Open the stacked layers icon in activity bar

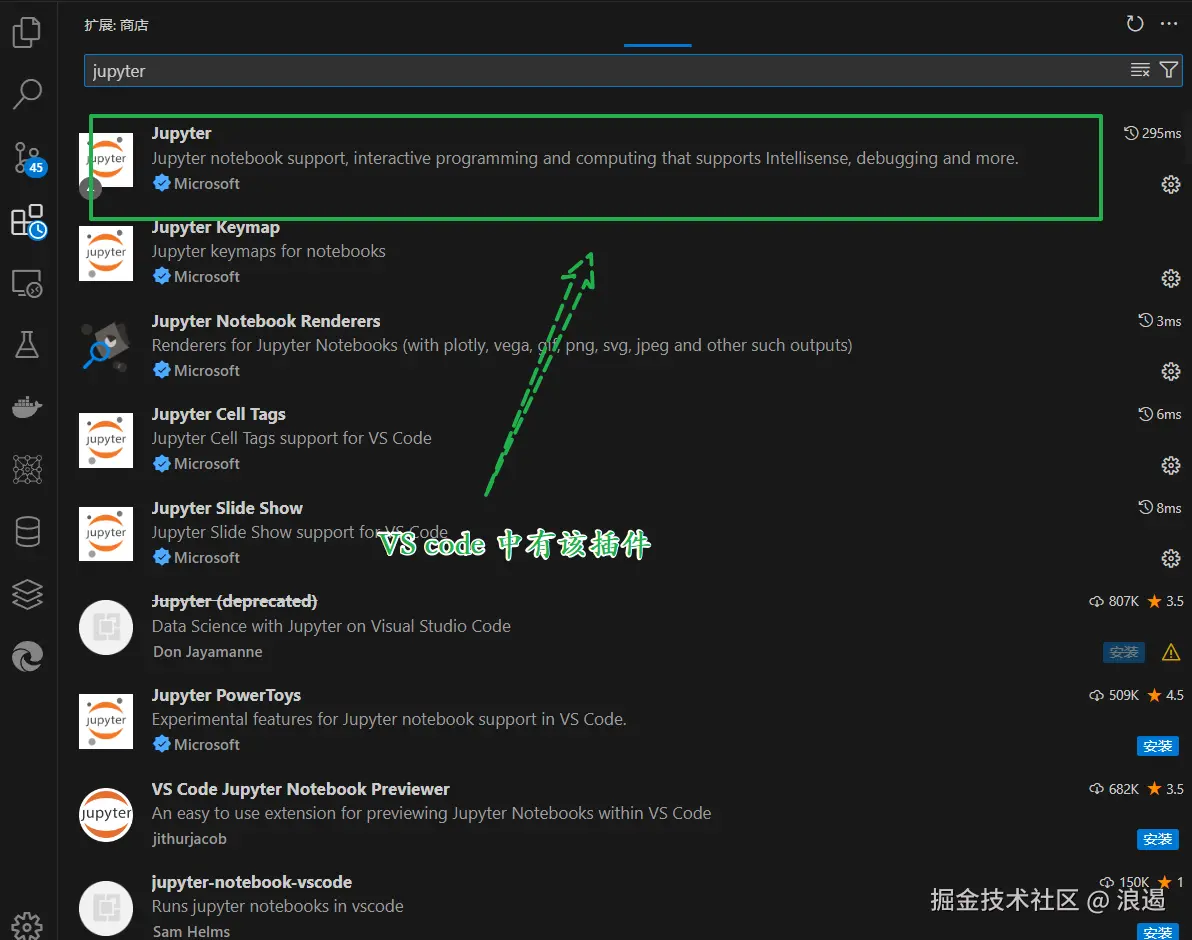[27, 594]
